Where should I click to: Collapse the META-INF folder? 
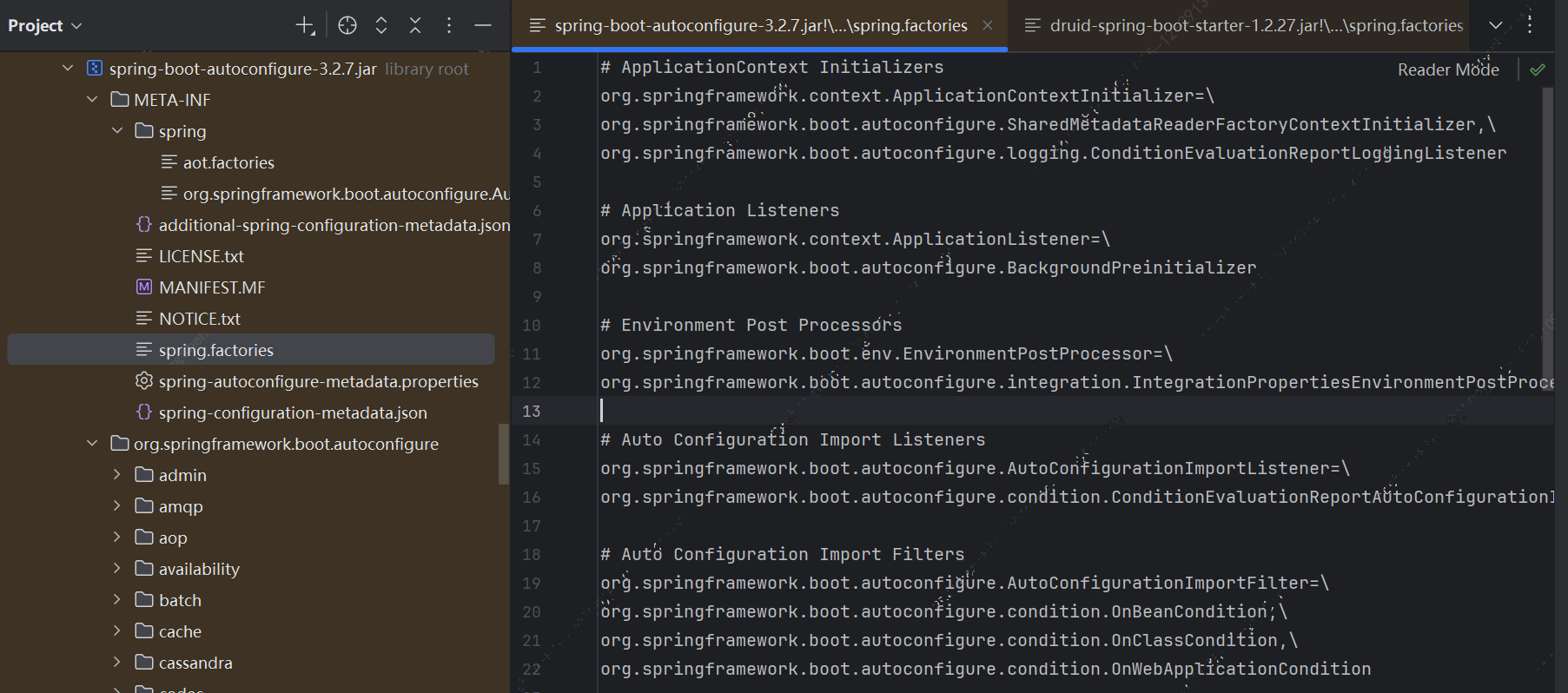tap(93, 100)
